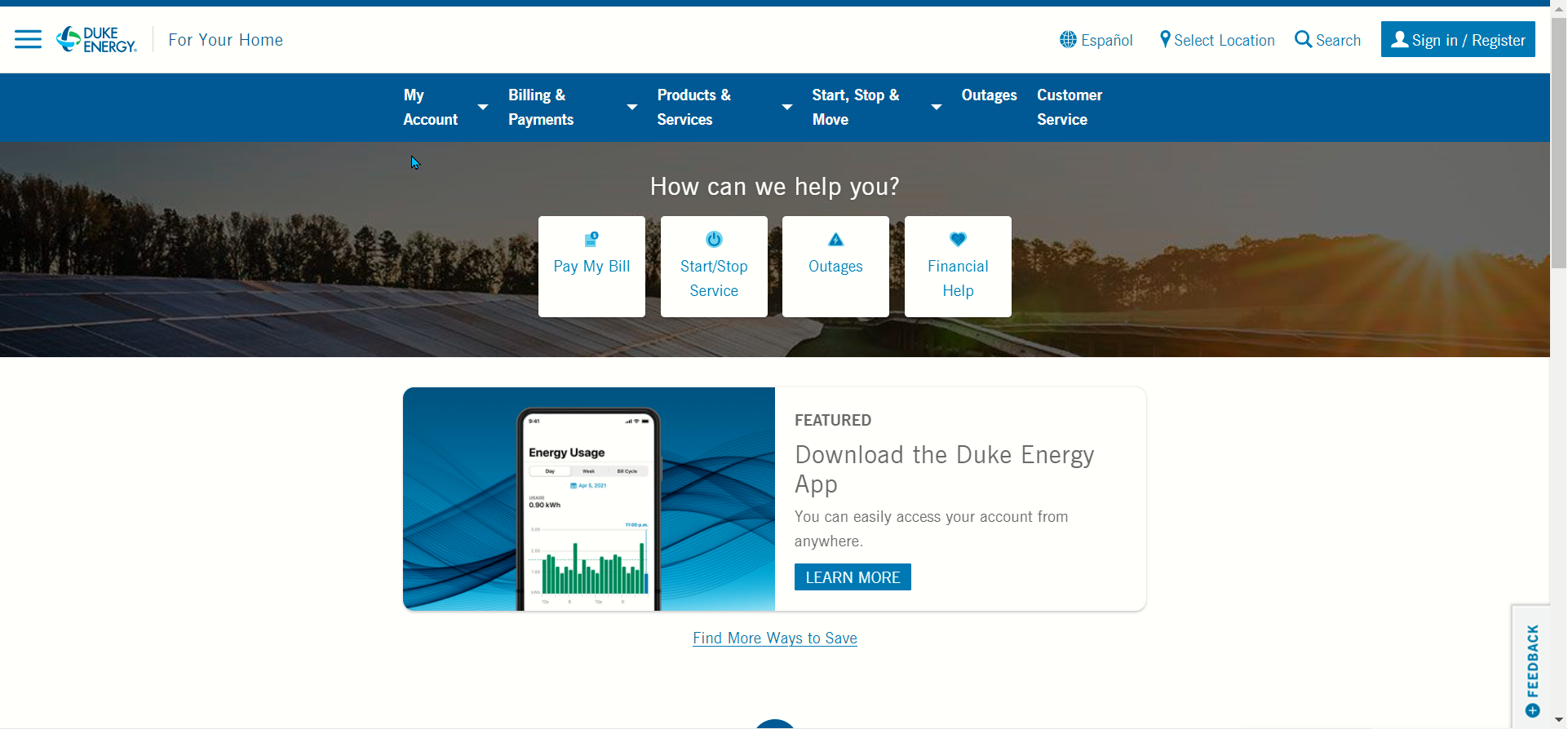Click the Pay My Bill invoice icon
Image resolution: width=1568 pixels, height=729 pixels.
(591, 239)
